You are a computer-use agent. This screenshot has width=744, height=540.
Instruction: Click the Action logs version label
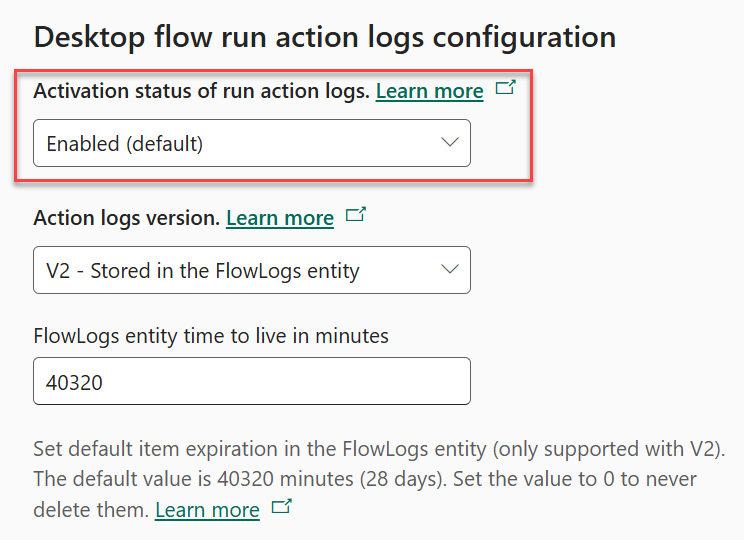tap(127, 218)
